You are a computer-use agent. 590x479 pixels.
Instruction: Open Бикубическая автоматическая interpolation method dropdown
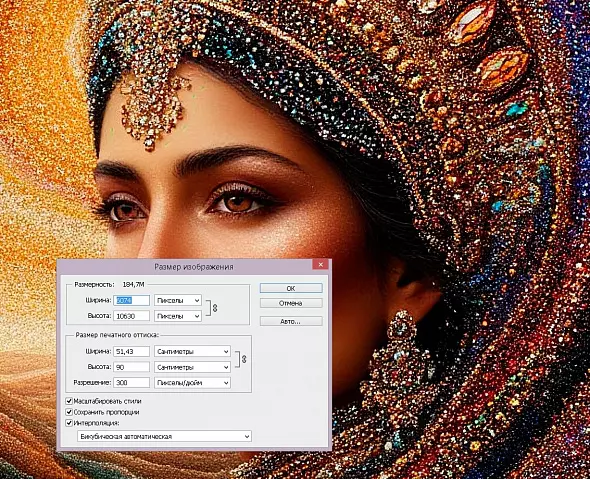click(164, 436)
